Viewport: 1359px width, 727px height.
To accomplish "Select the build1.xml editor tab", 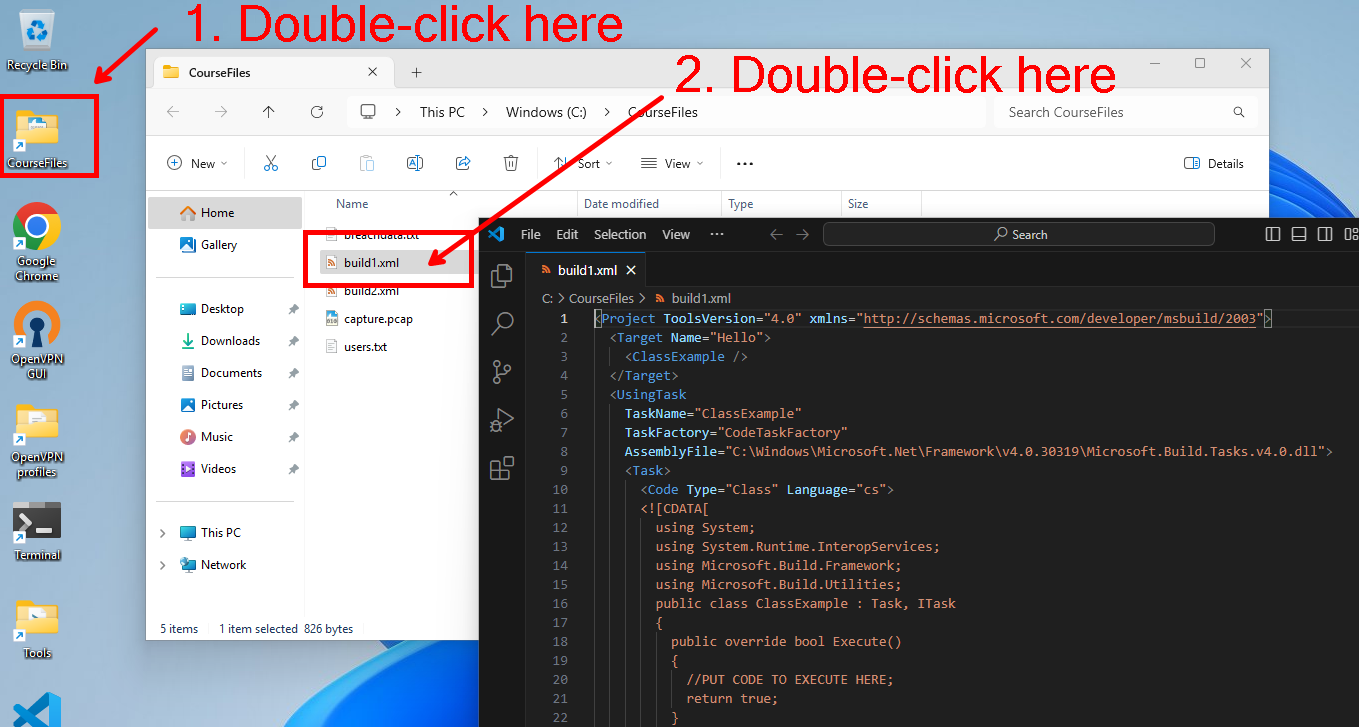I will 586,270.
